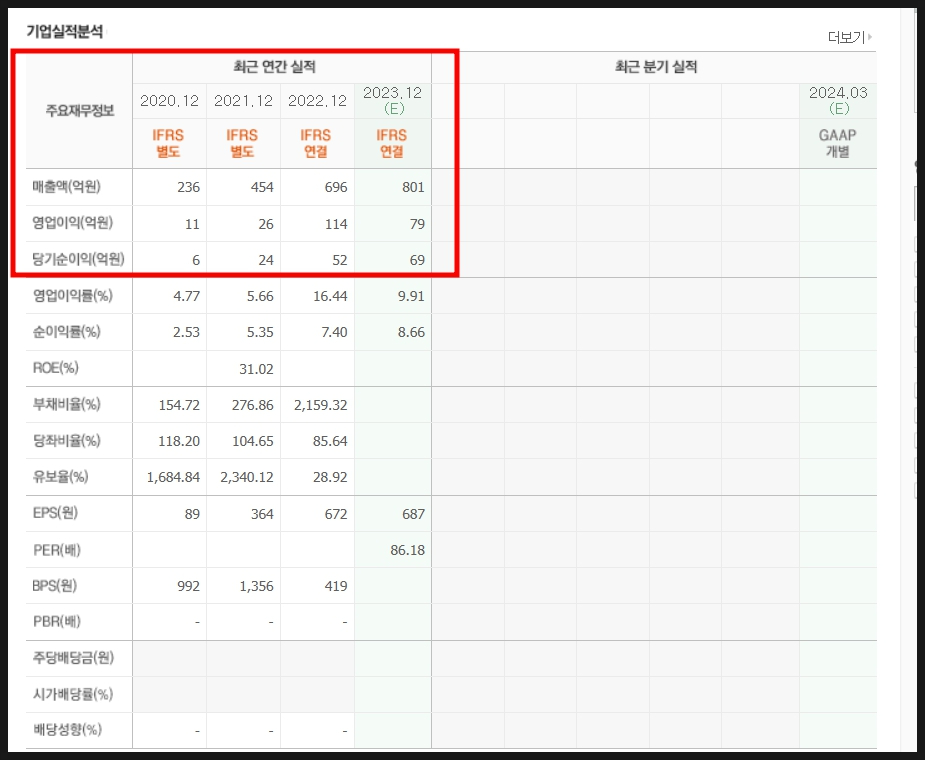Click the 2021.12 column header
This screenshot has width=925, height=760.
[243, 101]
